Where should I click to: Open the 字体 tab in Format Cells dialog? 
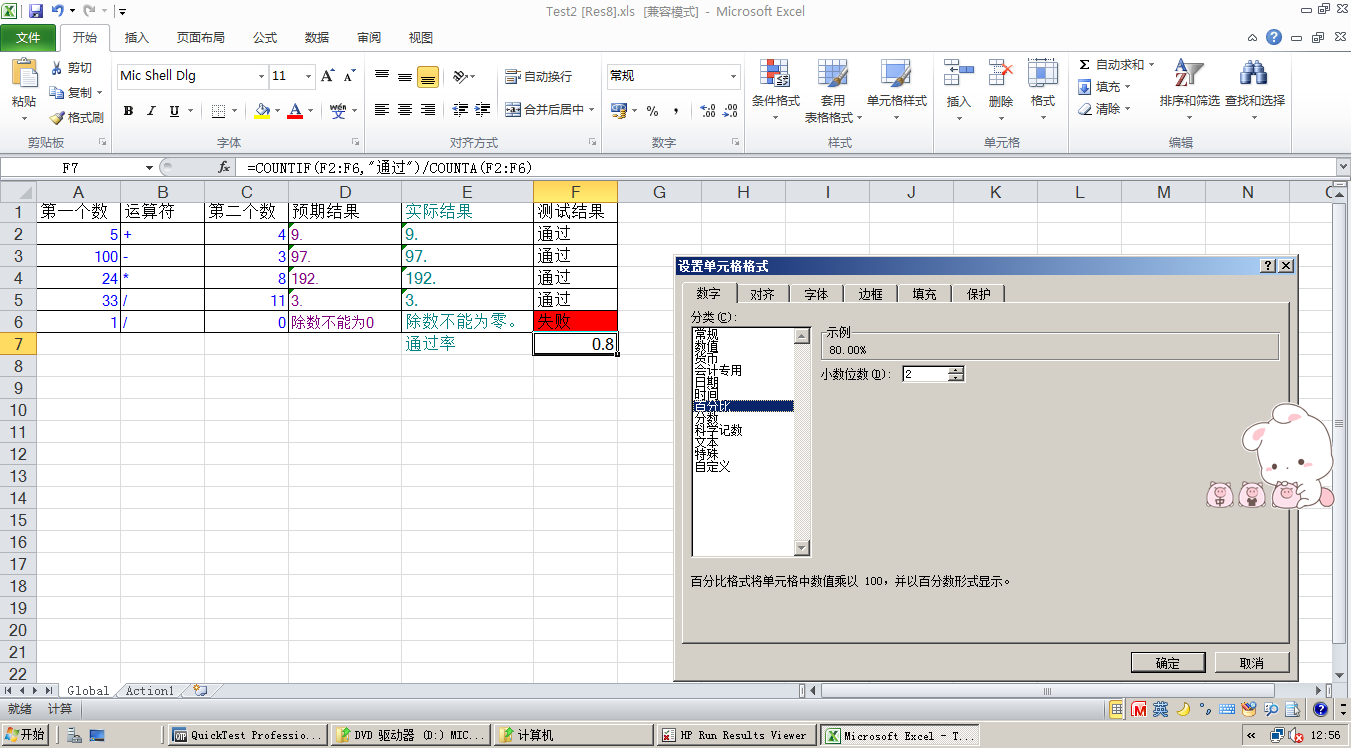[x=816, y=293]
